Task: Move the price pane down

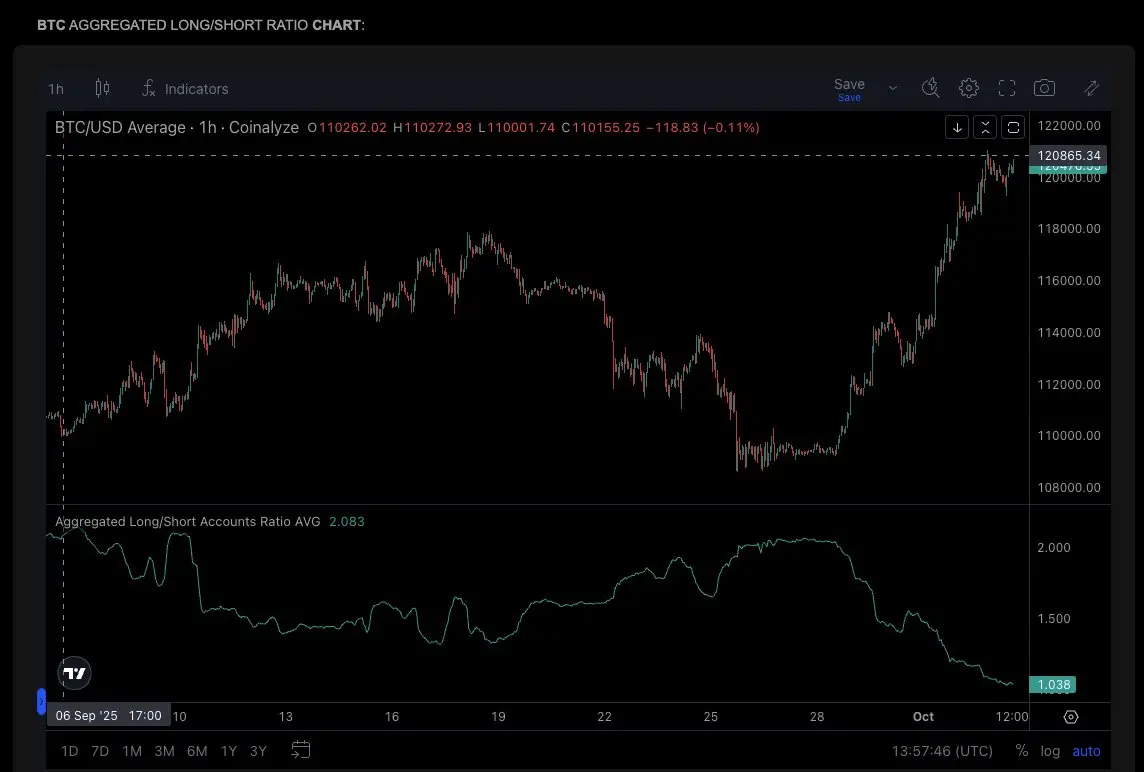Action: pyautogui.click(x=957, y=127)
